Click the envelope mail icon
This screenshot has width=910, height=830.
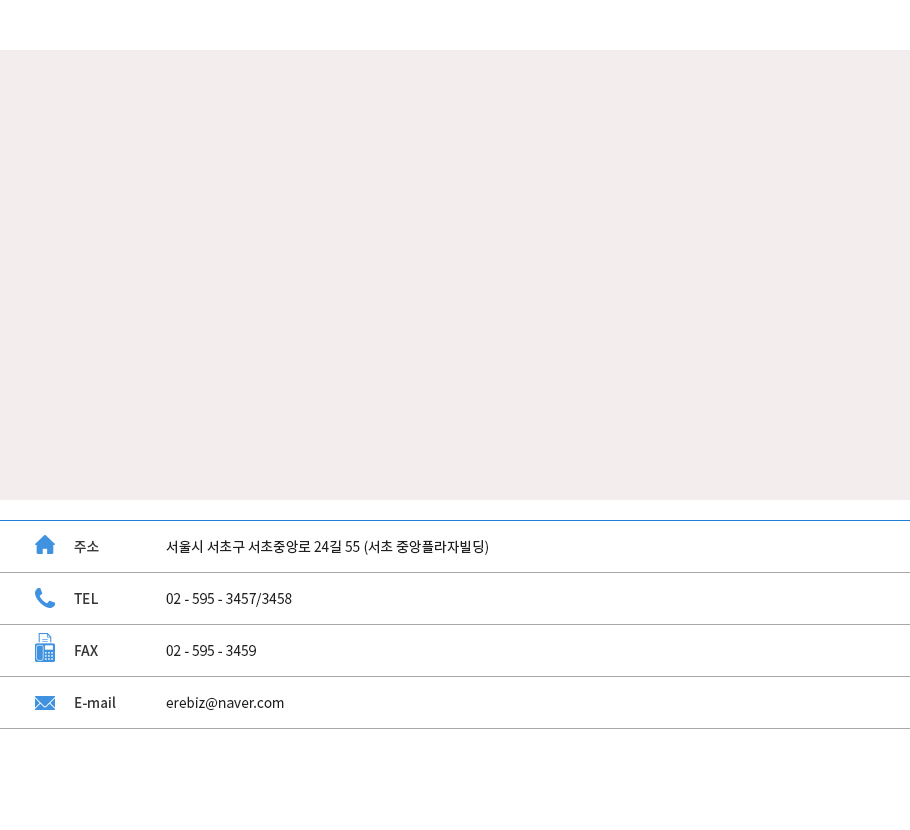45,703
